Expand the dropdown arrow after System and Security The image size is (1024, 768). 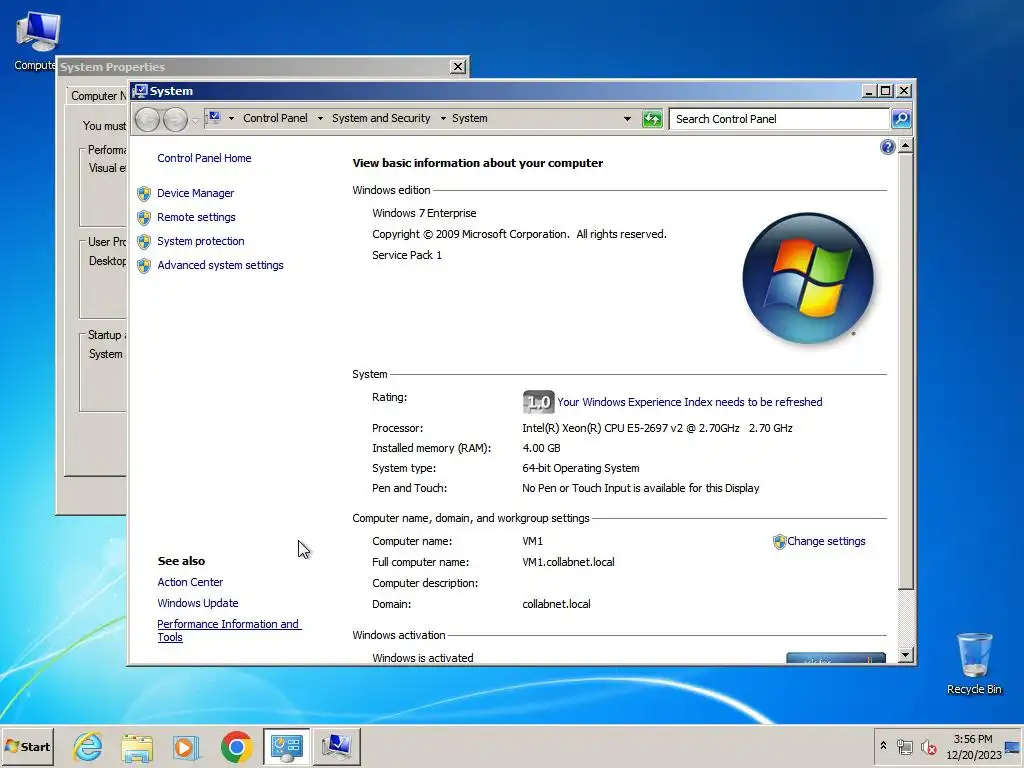point(443,119)
